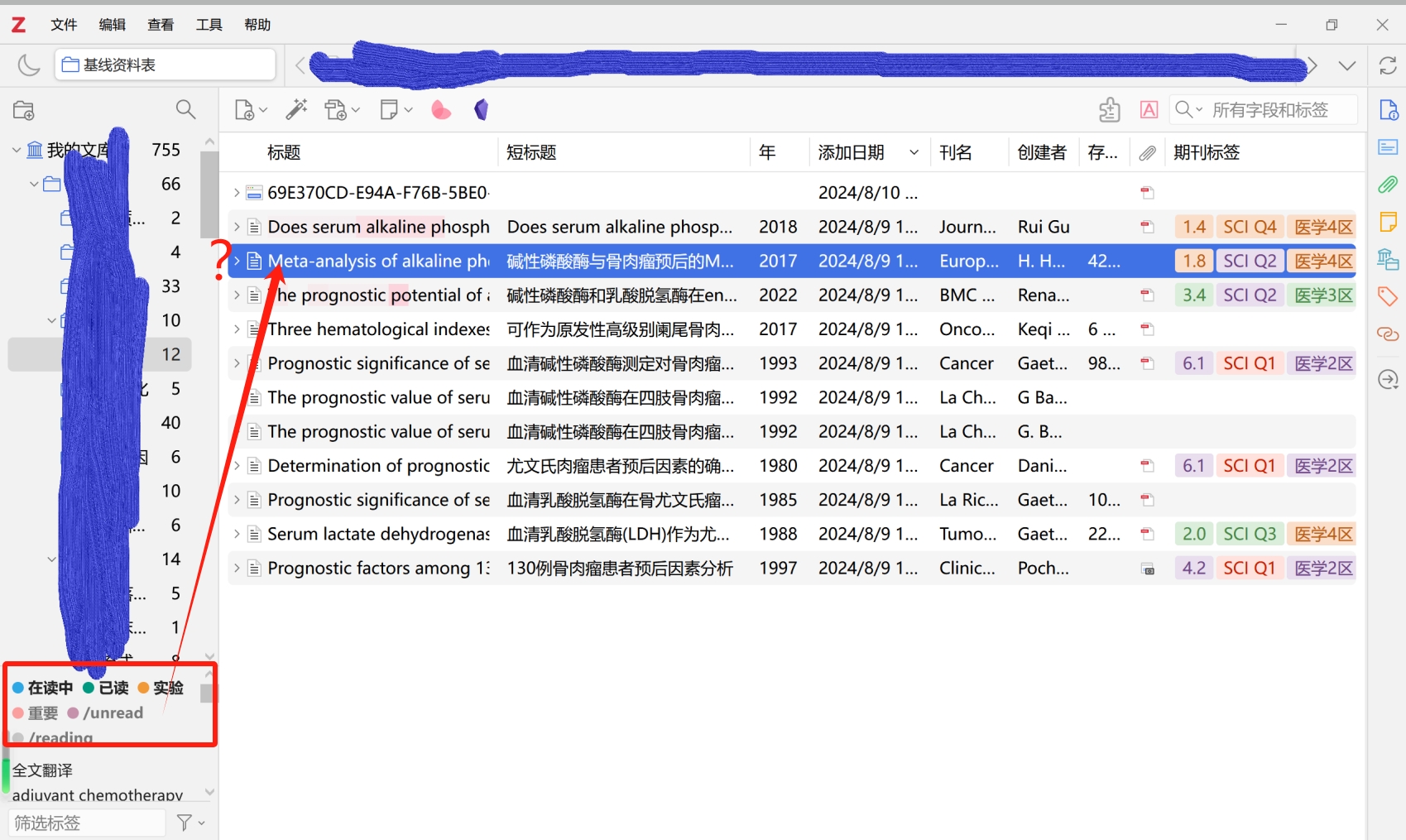Click the Zotero Z logo icon

18,25
